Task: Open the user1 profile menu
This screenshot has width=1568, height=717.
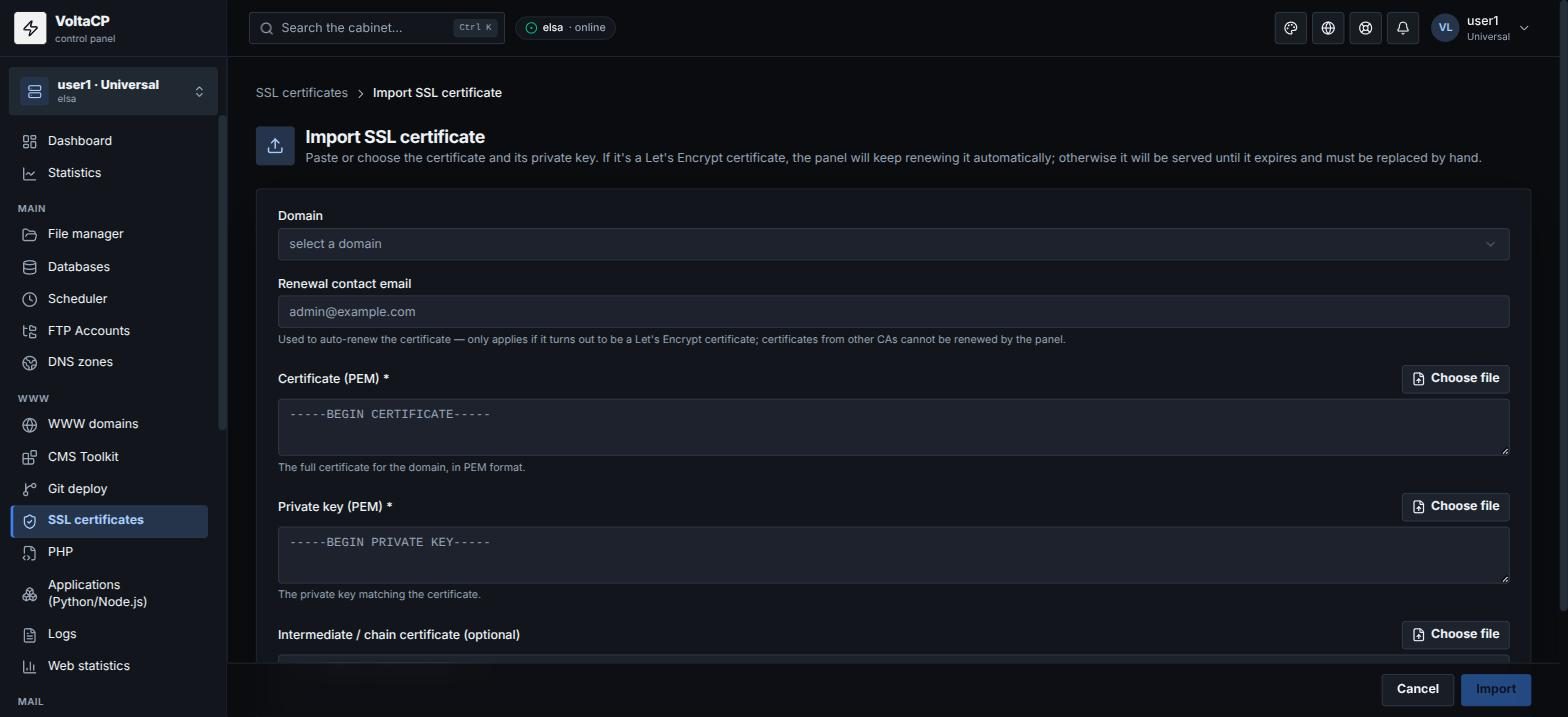Action: point(1480,28)
